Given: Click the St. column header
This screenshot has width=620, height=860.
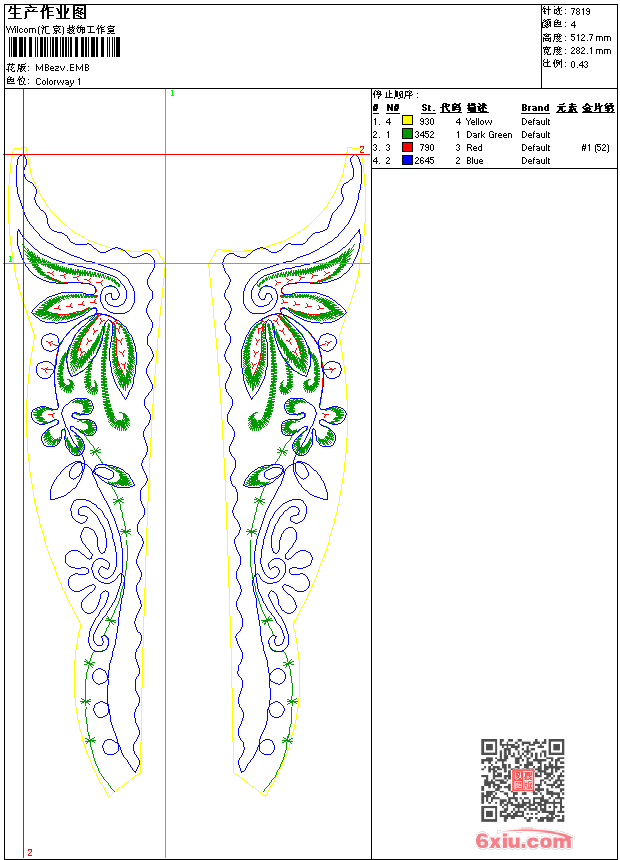Looking at the screenshot, I should coord(428,108).
